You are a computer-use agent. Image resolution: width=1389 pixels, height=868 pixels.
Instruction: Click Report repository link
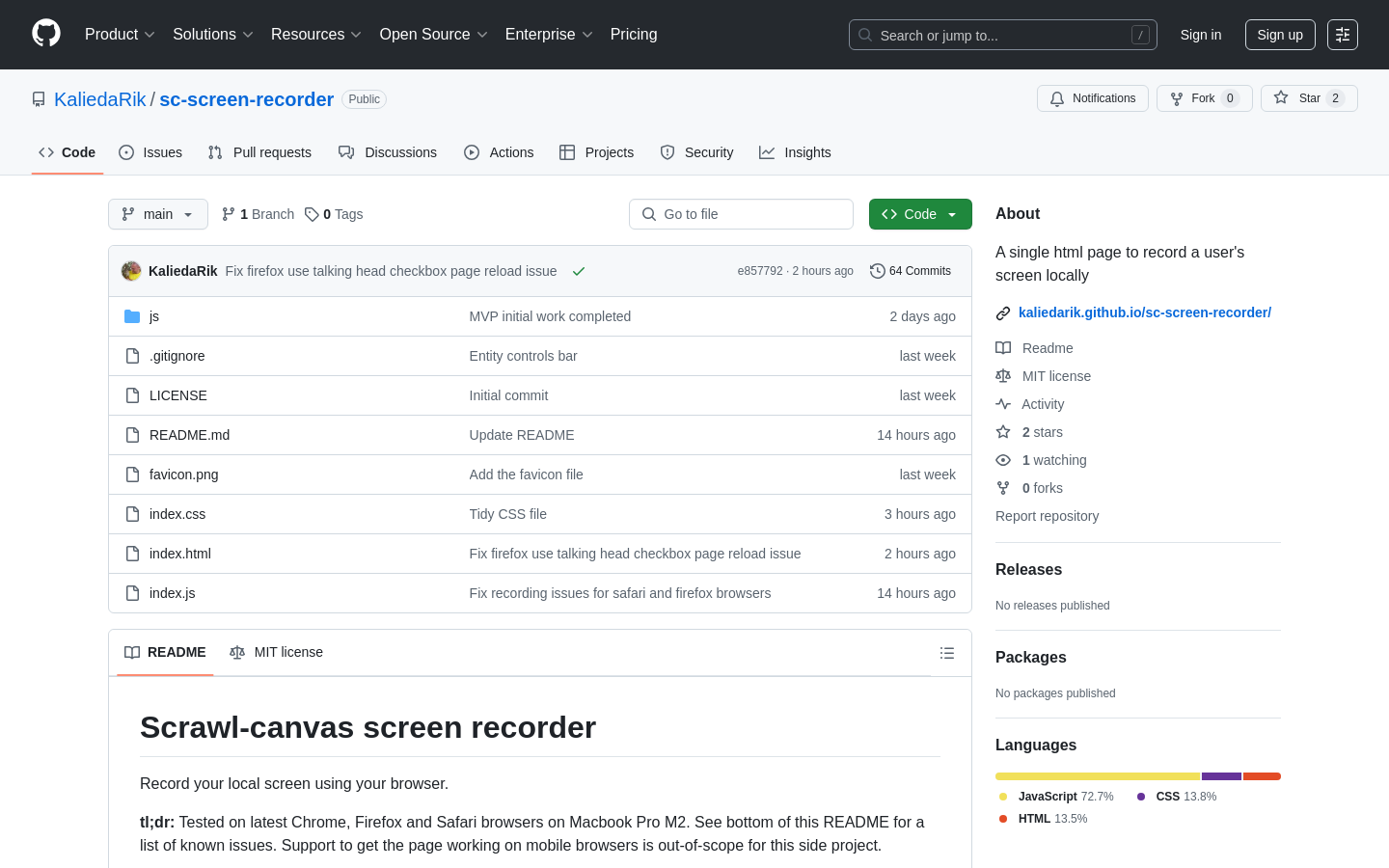[1047, 516]
